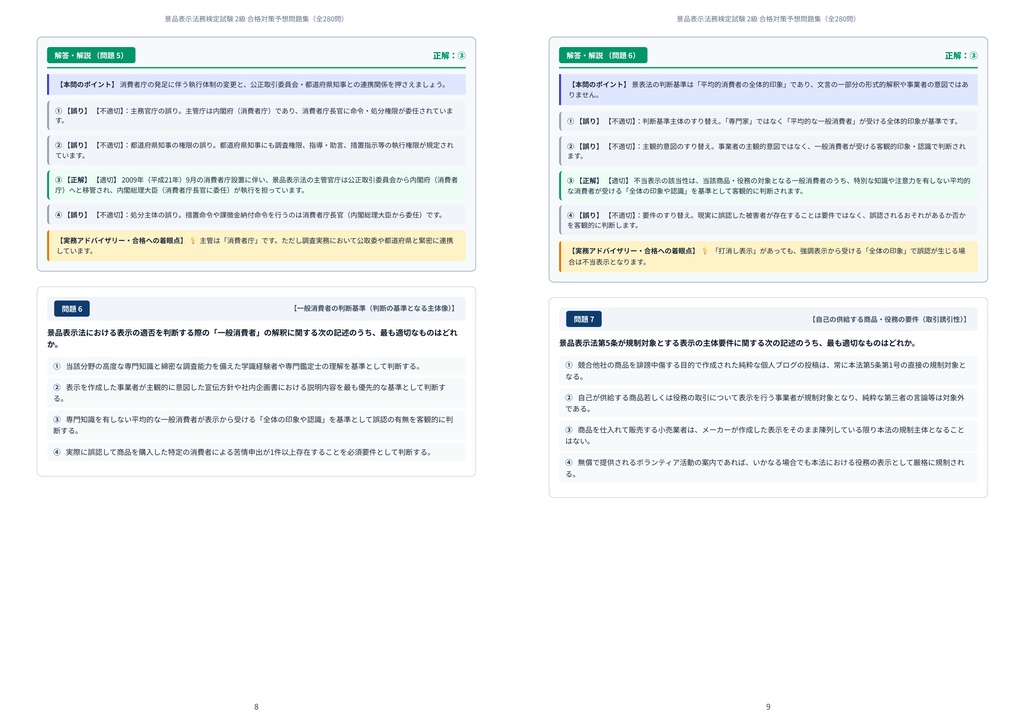Click 問題 6 explanation ② 主観的意図のすり替え
This screenshot has height=724, width=1024.
tap(768, 151)
